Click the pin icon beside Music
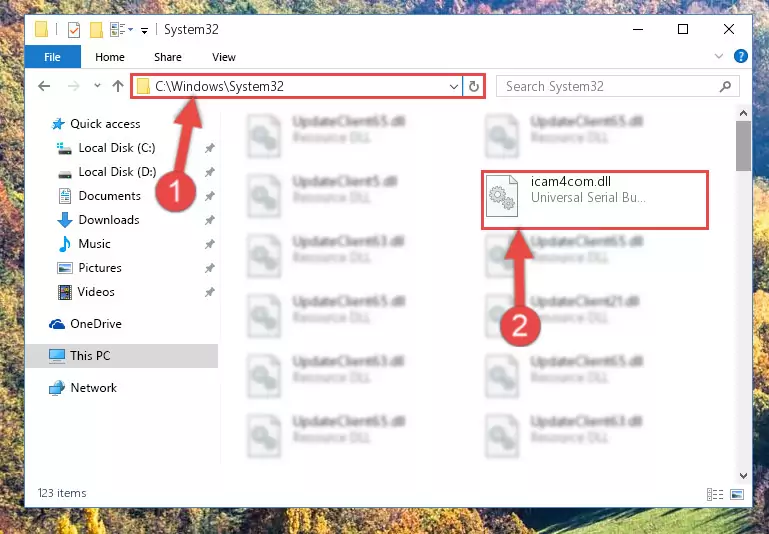Viewport: 769px width, 534px height. coord(209,244)
